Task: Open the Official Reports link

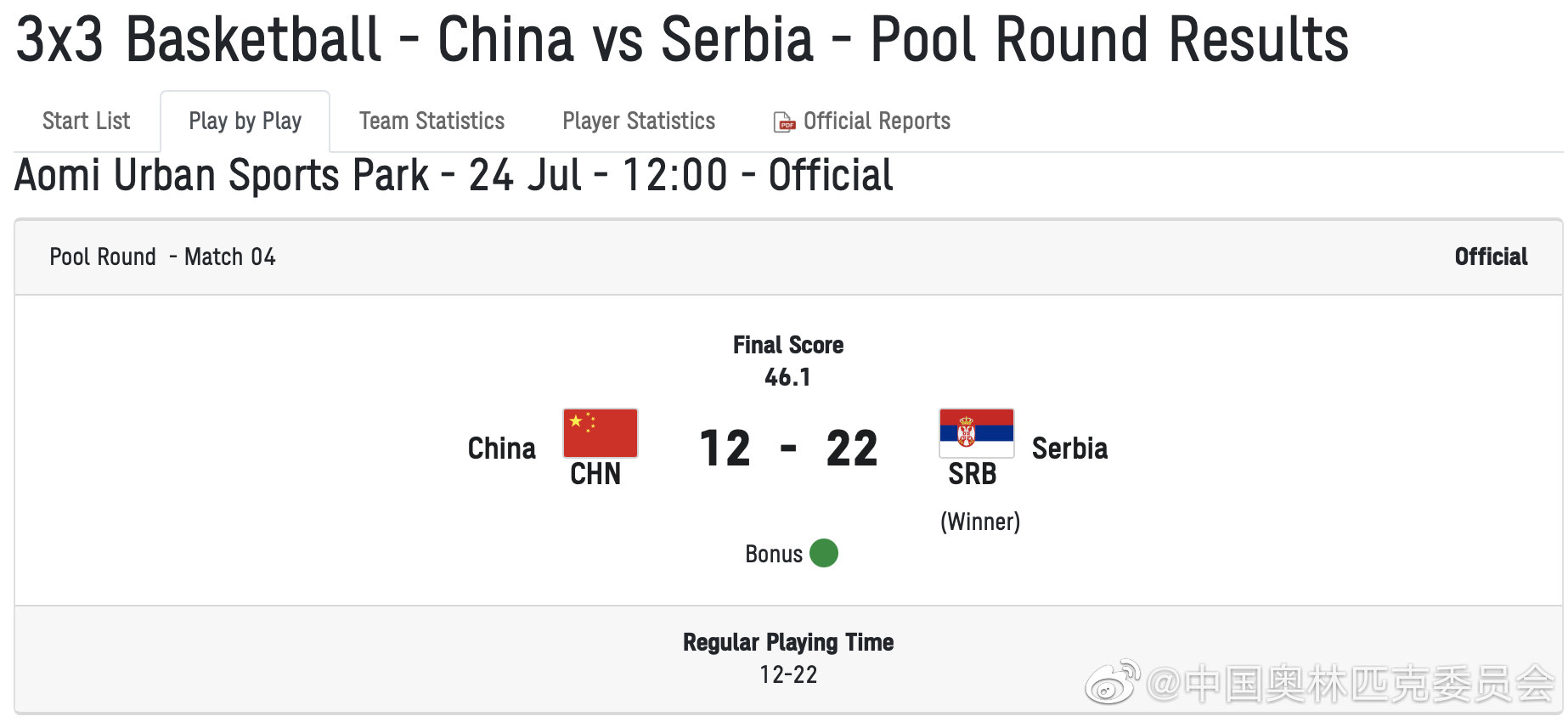Action: pos(876,121)
